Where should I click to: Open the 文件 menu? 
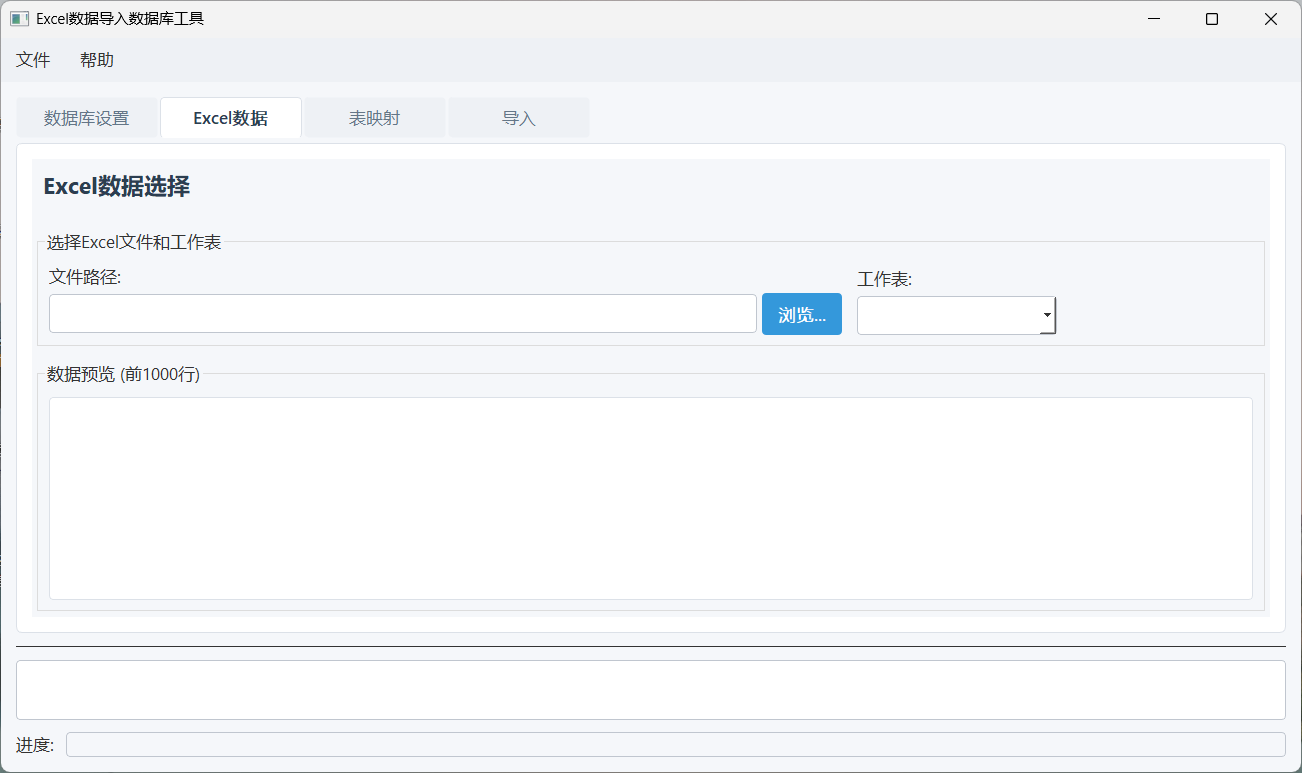33,60
